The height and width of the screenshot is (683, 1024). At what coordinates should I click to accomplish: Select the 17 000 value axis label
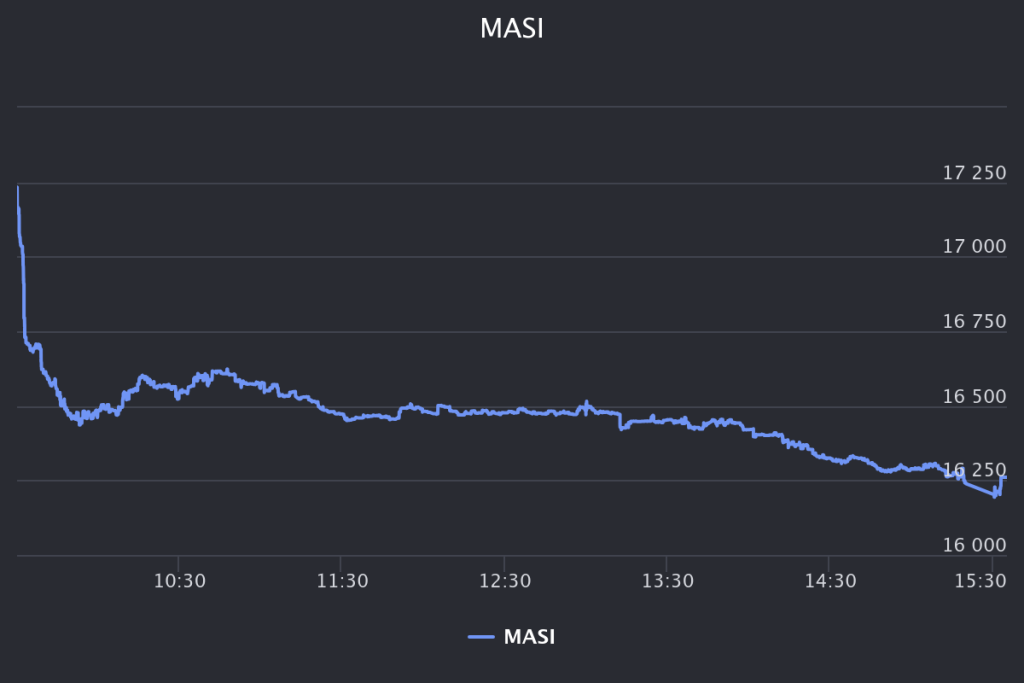974,247
